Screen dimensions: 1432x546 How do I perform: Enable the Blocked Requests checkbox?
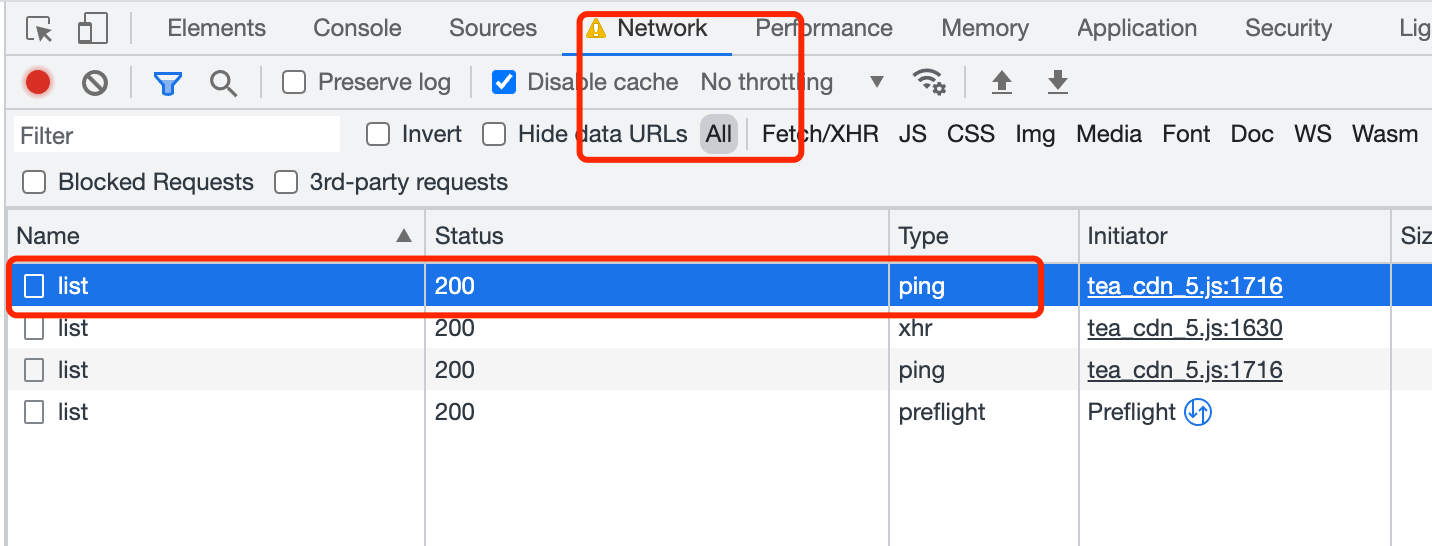tap(34, 182)
